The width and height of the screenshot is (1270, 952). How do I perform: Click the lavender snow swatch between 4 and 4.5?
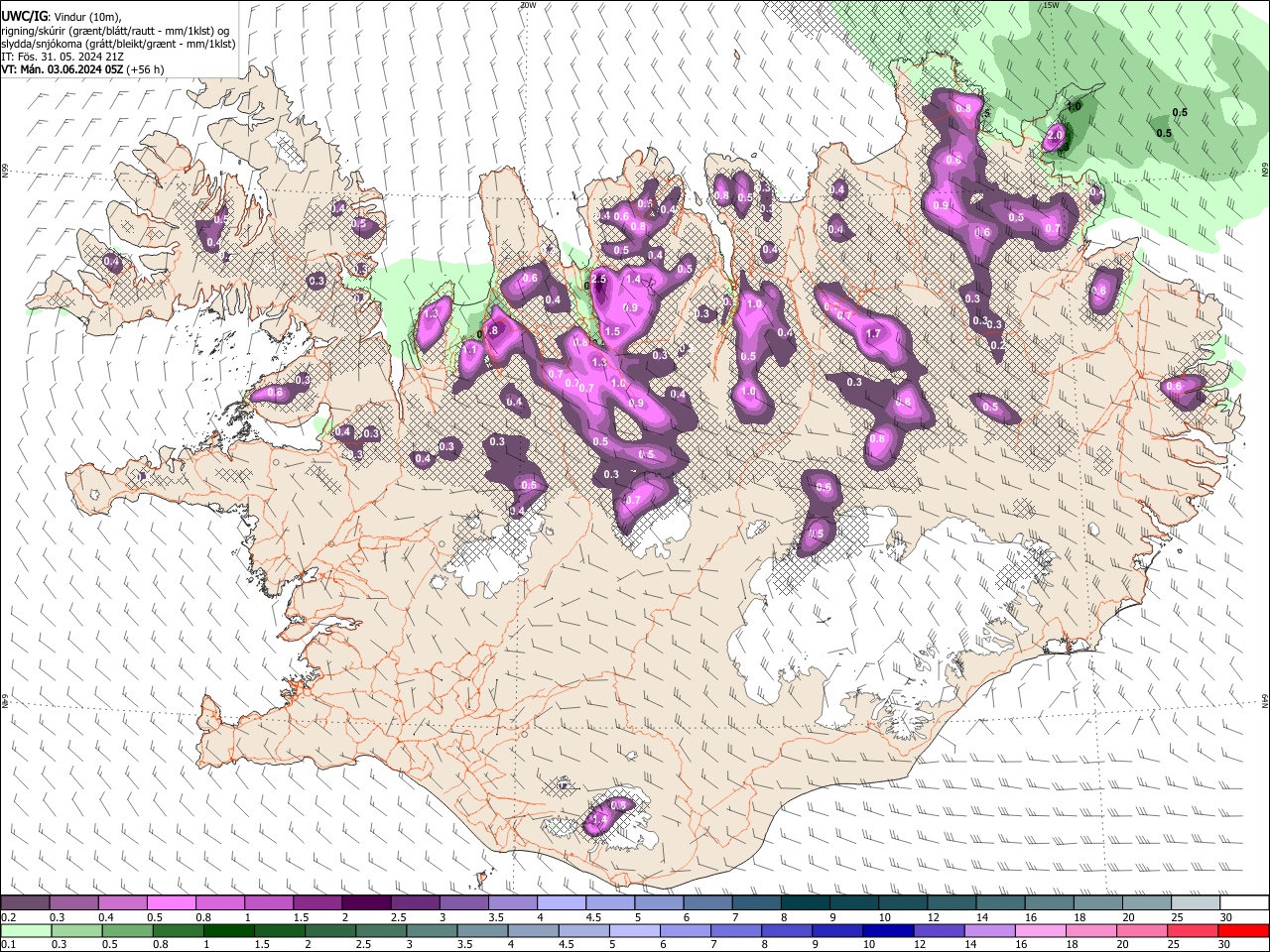(561, 903)
